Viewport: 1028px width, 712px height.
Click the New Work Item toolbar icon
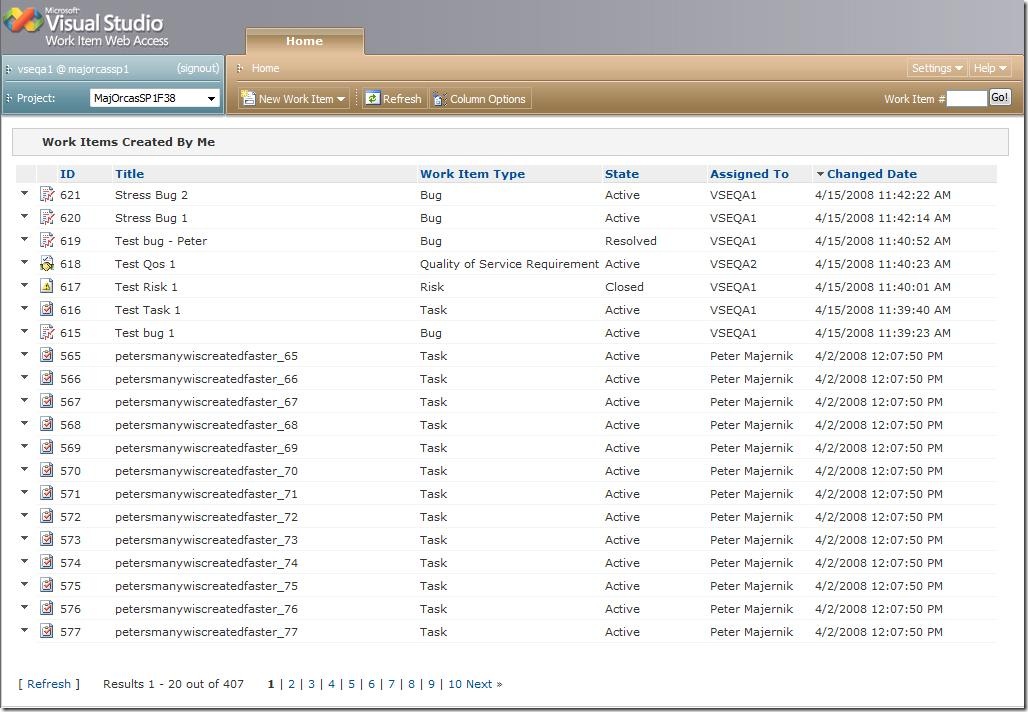[248, 99]
